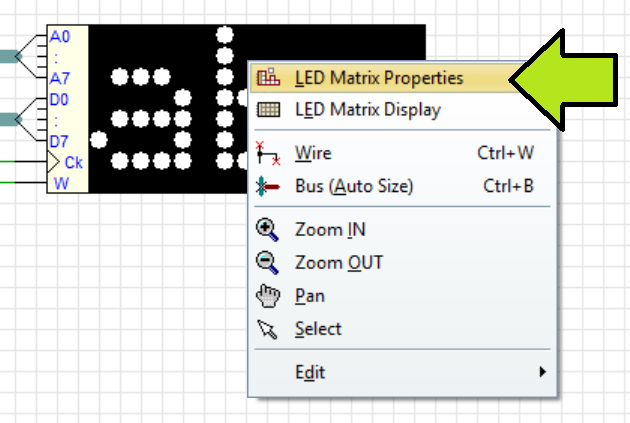Screen dimensions: 630x423
Task: Click the Wire tool icon
Action: click(x=268, y=153)
